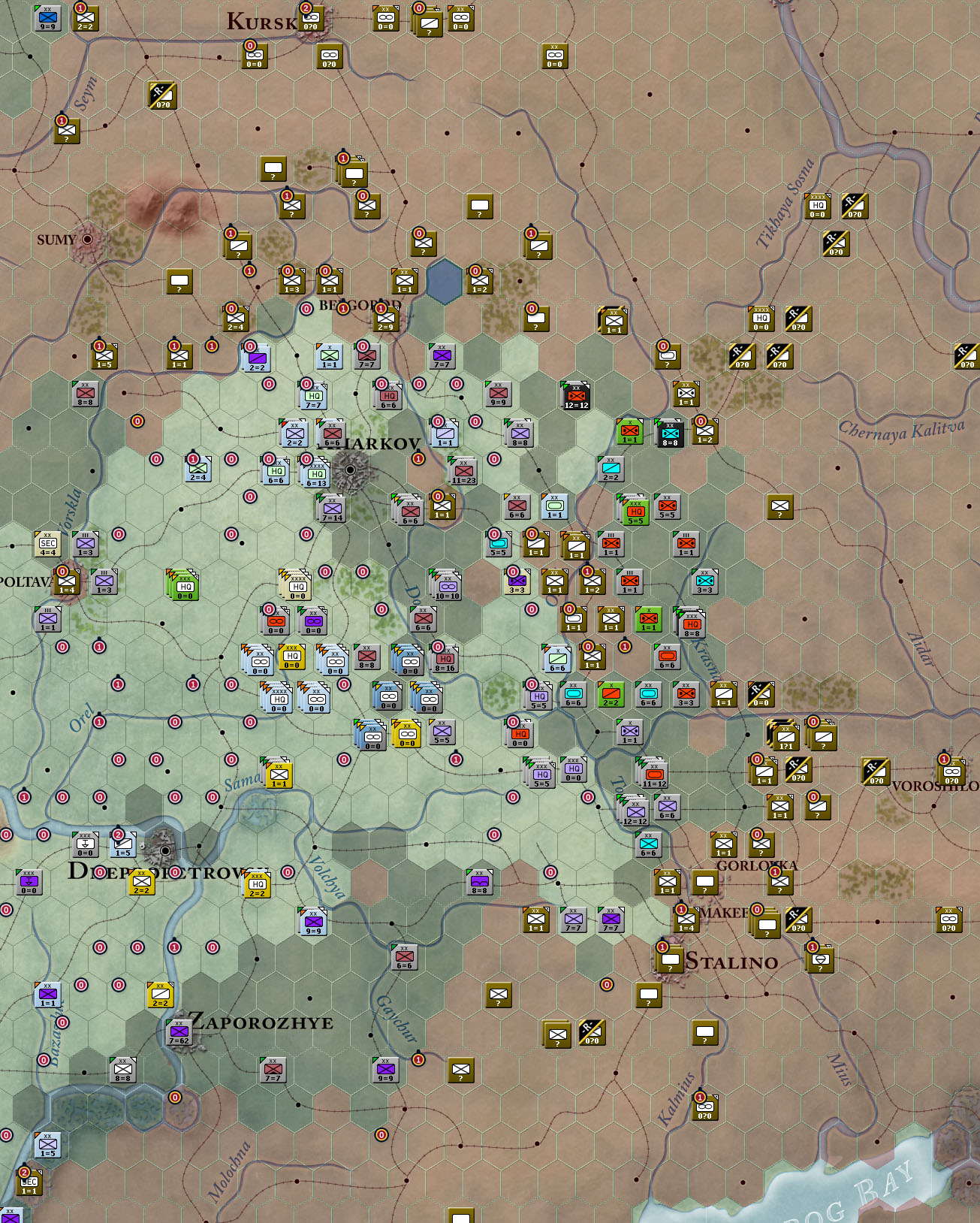Select the black-and-cyan 8=8 unit
Image resolution: width=980 pixels, height=1223 pixels.
(670, 433)
